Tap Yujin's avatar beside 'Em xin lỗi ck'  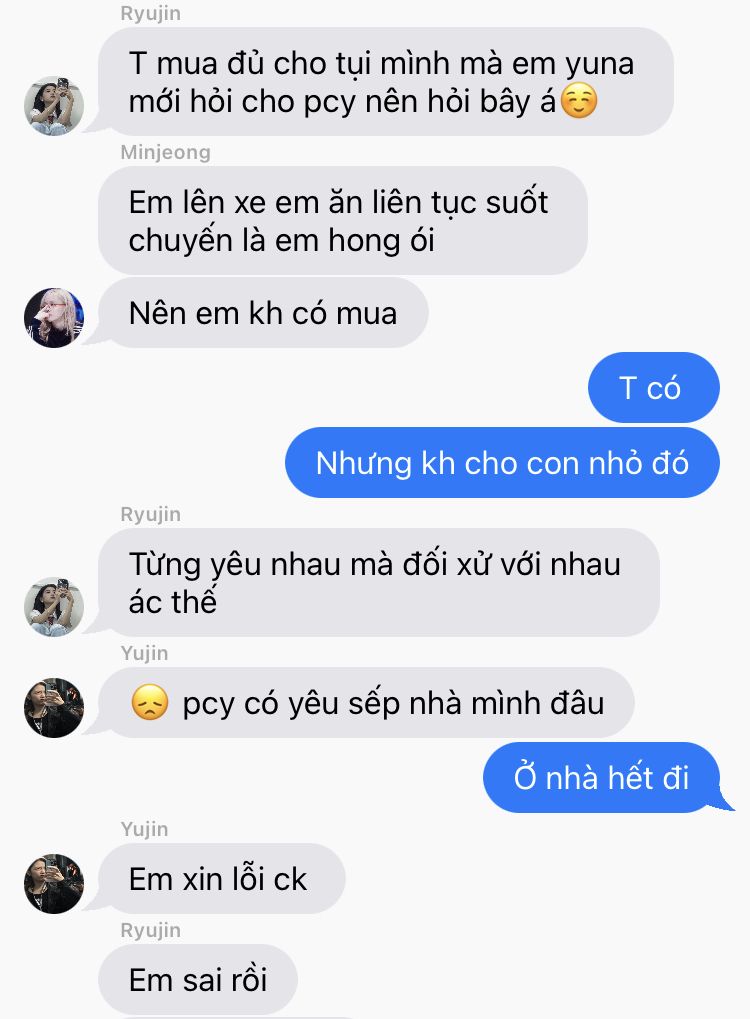click(x=54, y=884)
